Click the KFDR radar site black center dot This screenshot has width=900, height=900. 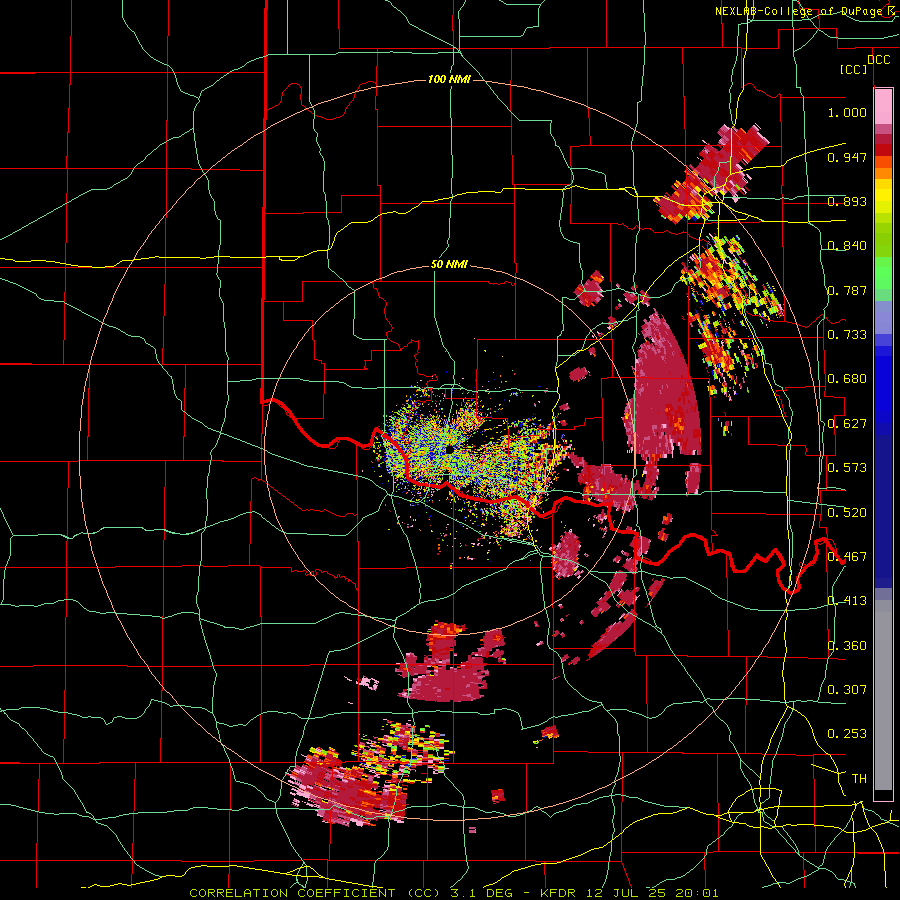click(x=448, y=450)
